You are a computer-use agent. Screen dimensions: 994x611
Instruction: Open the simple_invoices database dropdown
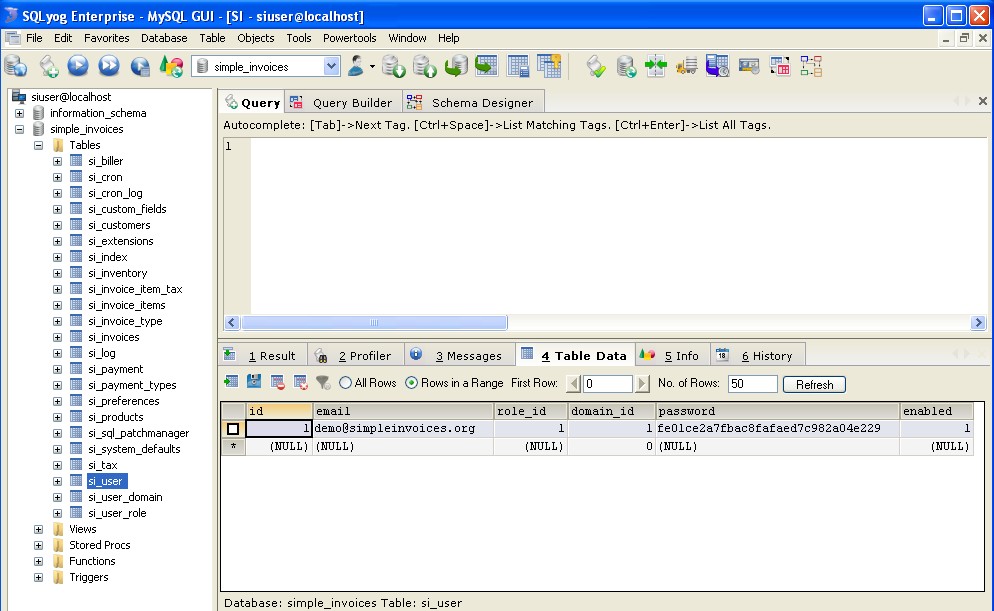331,66
